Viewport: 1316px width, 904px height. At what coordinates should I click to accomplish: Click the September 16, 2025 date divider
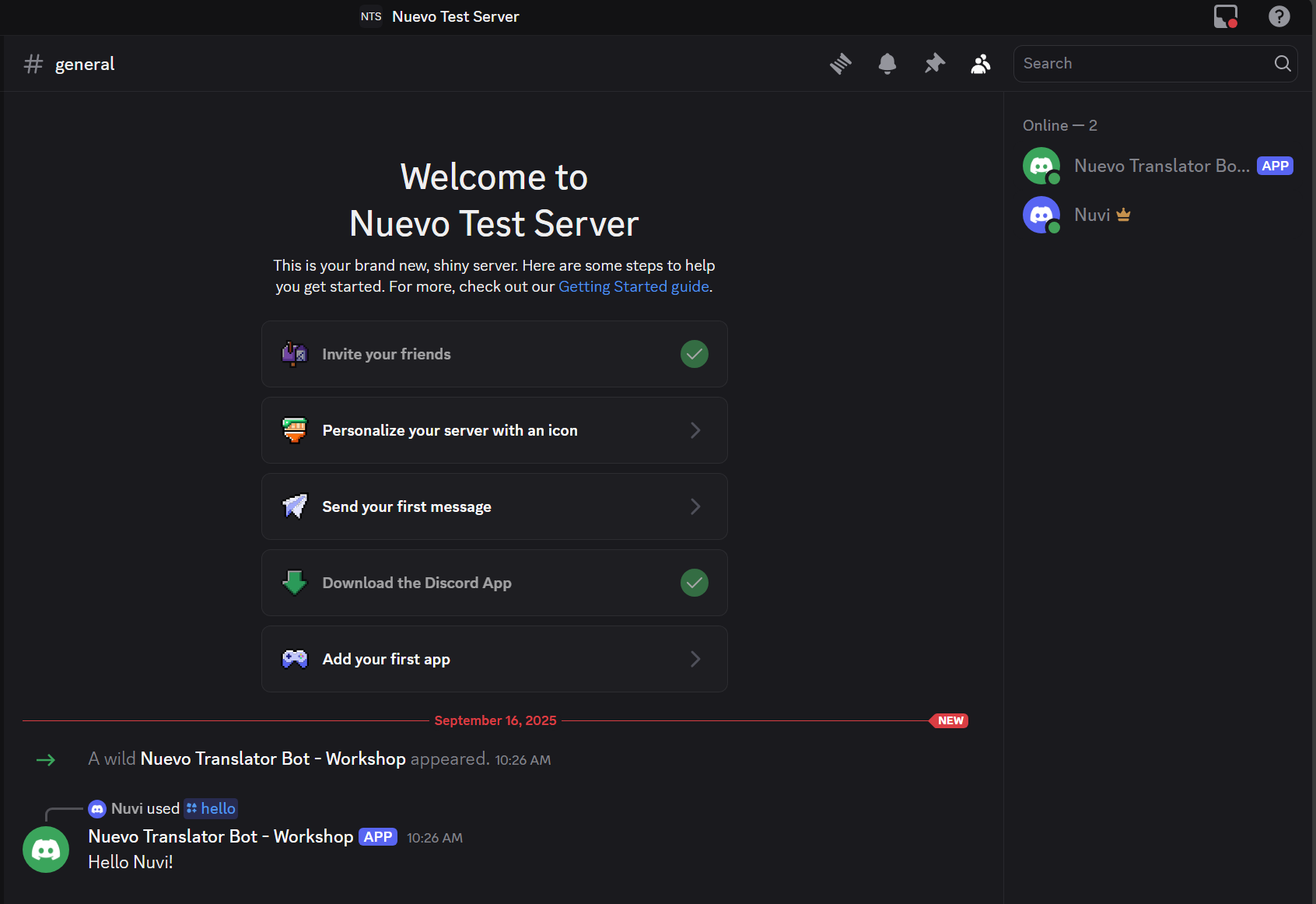pyautogui.click(x=495, y=720)
